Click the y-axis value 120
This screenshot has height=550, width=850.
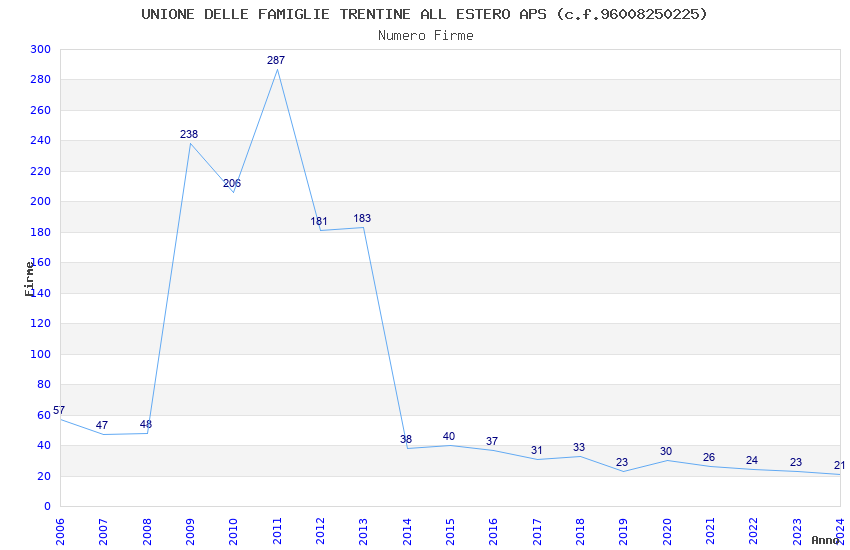41,323
